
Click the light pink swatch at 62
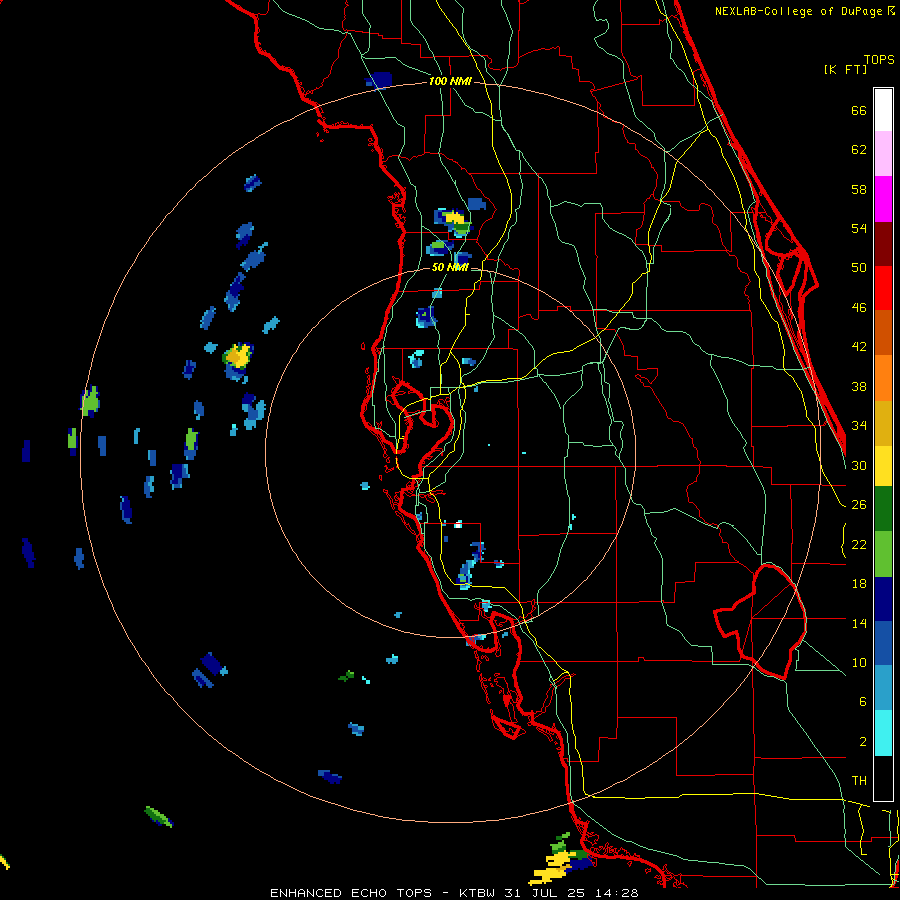click(x=883, y=153)
